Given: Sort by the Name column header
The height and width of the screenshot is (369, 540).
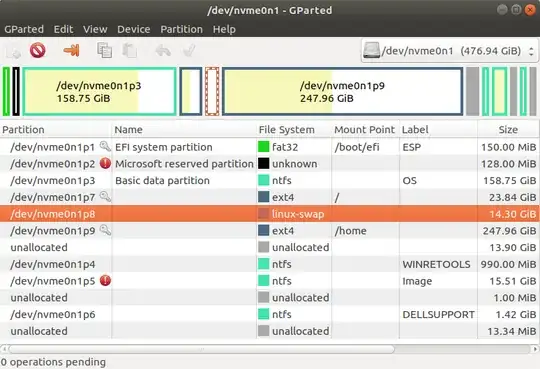Looking at the screenshot, I should point(184,130).
